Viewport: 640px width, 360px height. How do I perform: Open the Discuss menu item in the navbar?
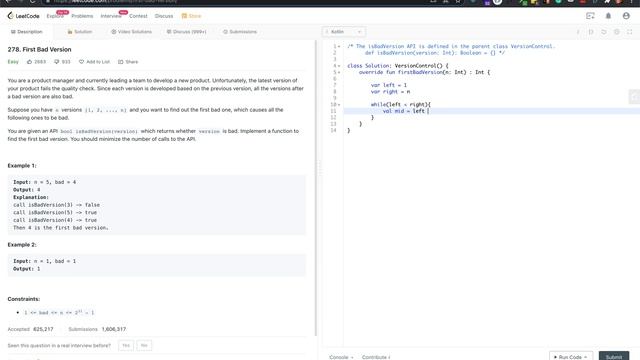pos(164,16)
